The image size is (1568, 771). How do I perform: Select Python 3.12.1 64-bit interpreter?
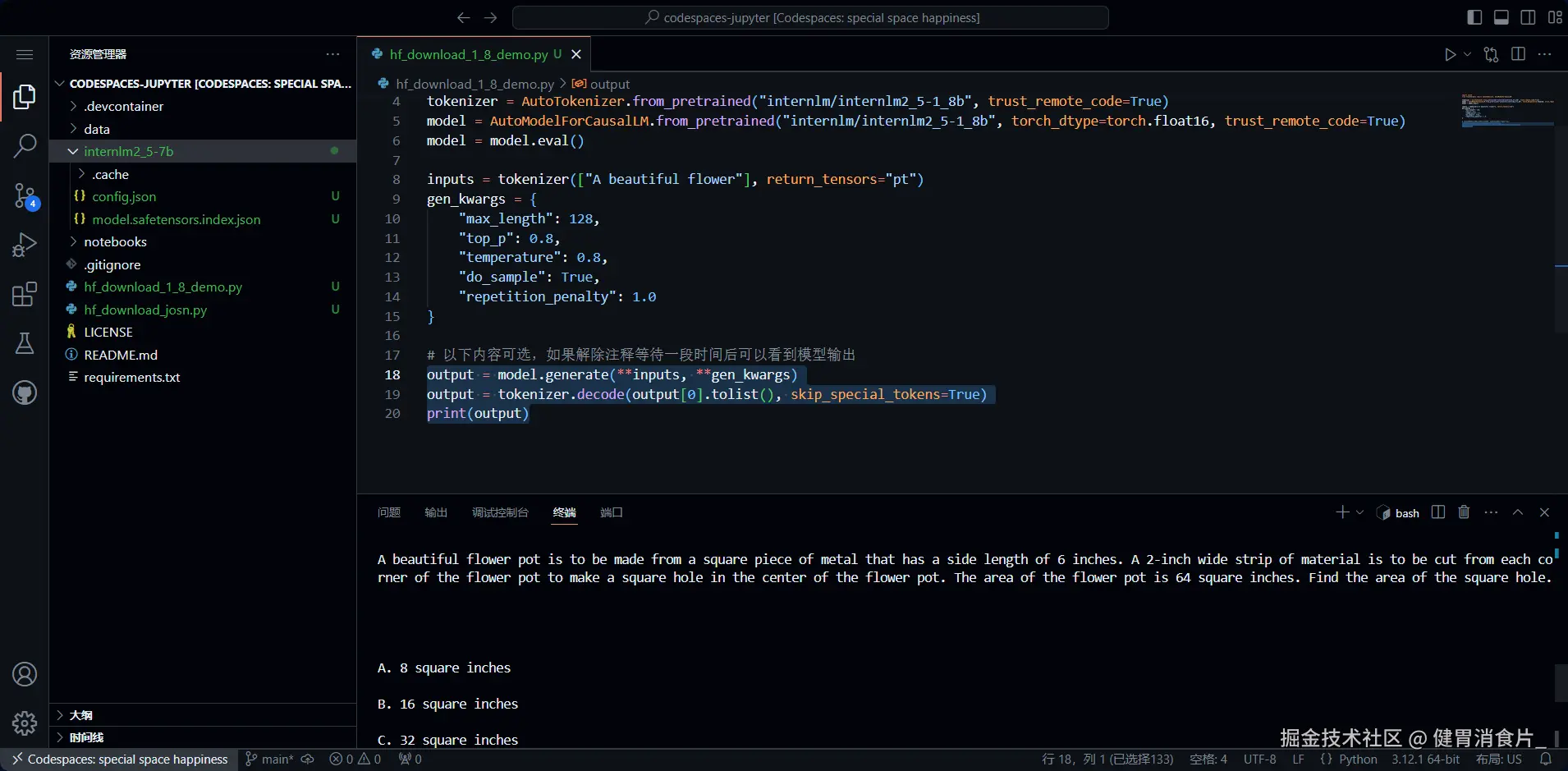1426,760
